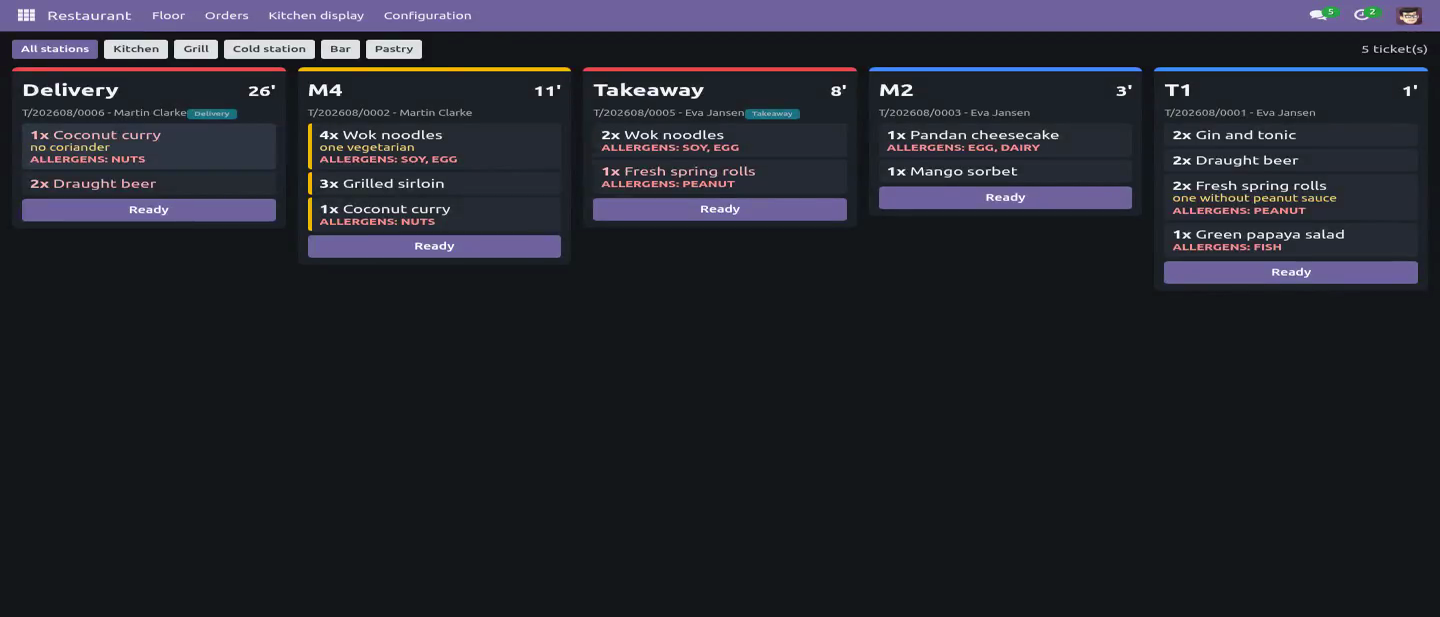This screenshot has width=1440, height=617.
Task: Open the Orders menu
Action: (x=226, y=15)
